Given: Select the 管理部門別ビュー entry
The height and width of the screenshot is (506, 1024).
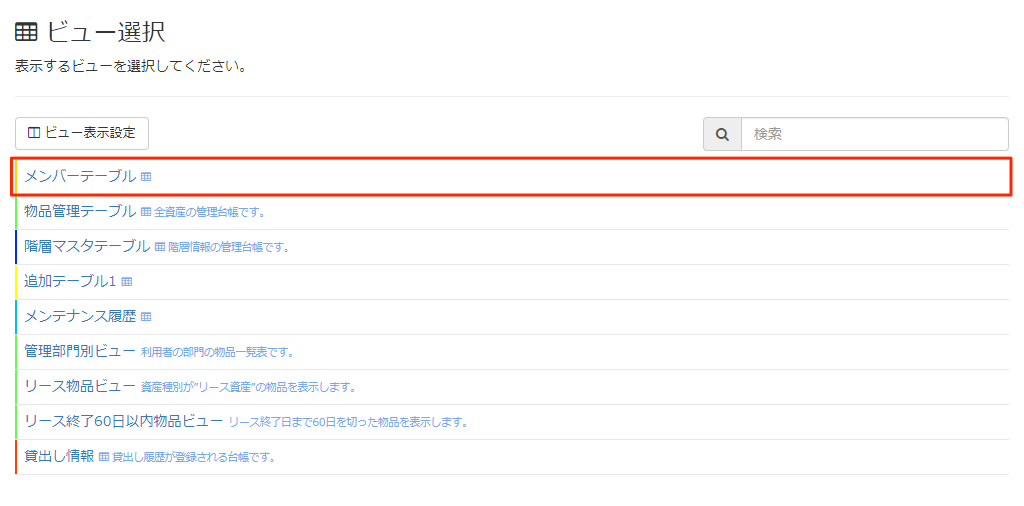Looking at the screenshot, I should pos(80,352).
